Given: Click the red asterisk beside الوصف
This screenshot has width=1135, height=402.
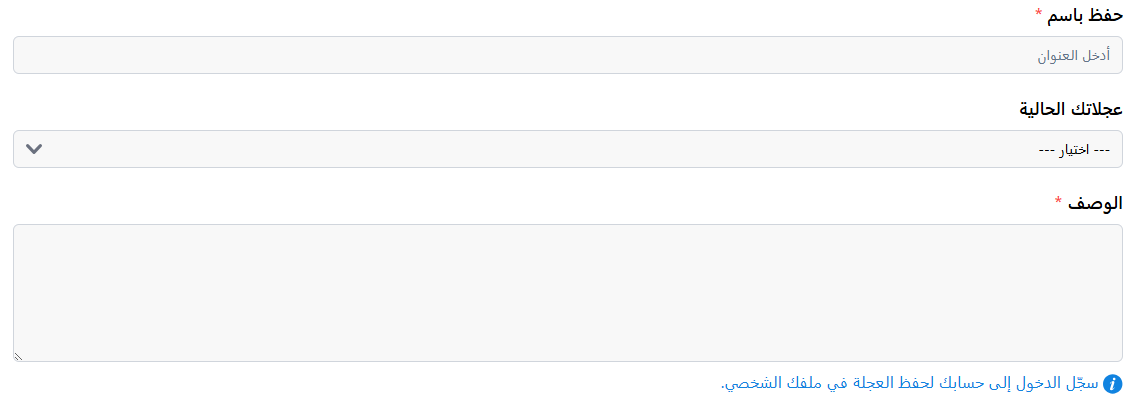Looking at the screenshot, I should point(1059,203).
